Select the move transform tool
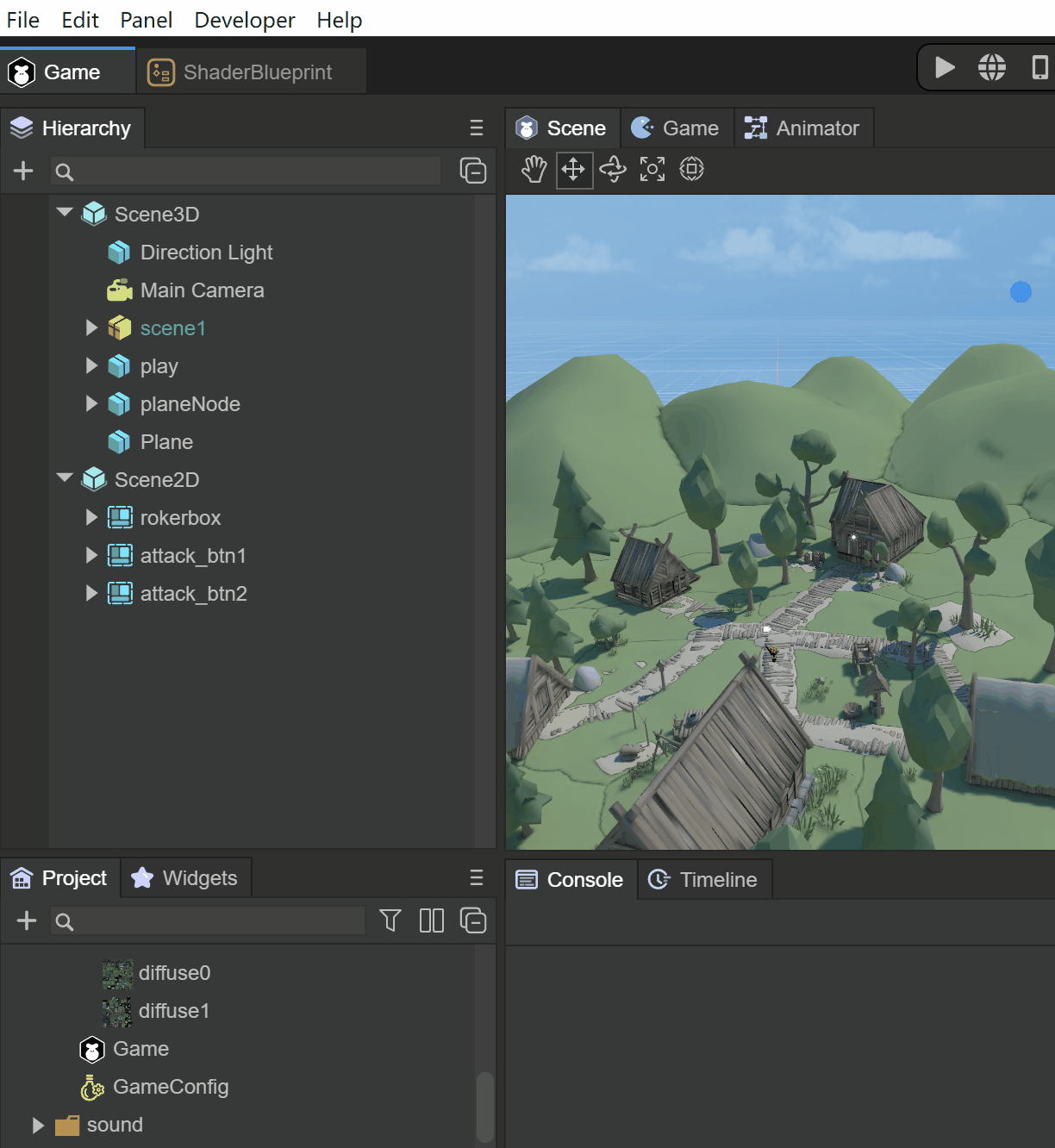Screen dimensions: 1055x1148 point(573,169)
